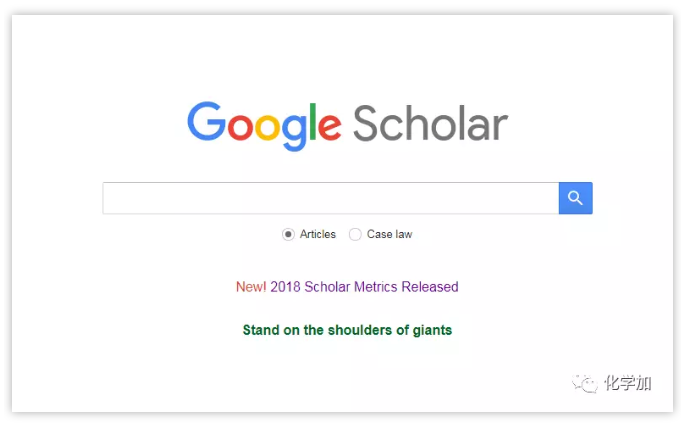Click the blue magnifying glass search button

(575, 198)
